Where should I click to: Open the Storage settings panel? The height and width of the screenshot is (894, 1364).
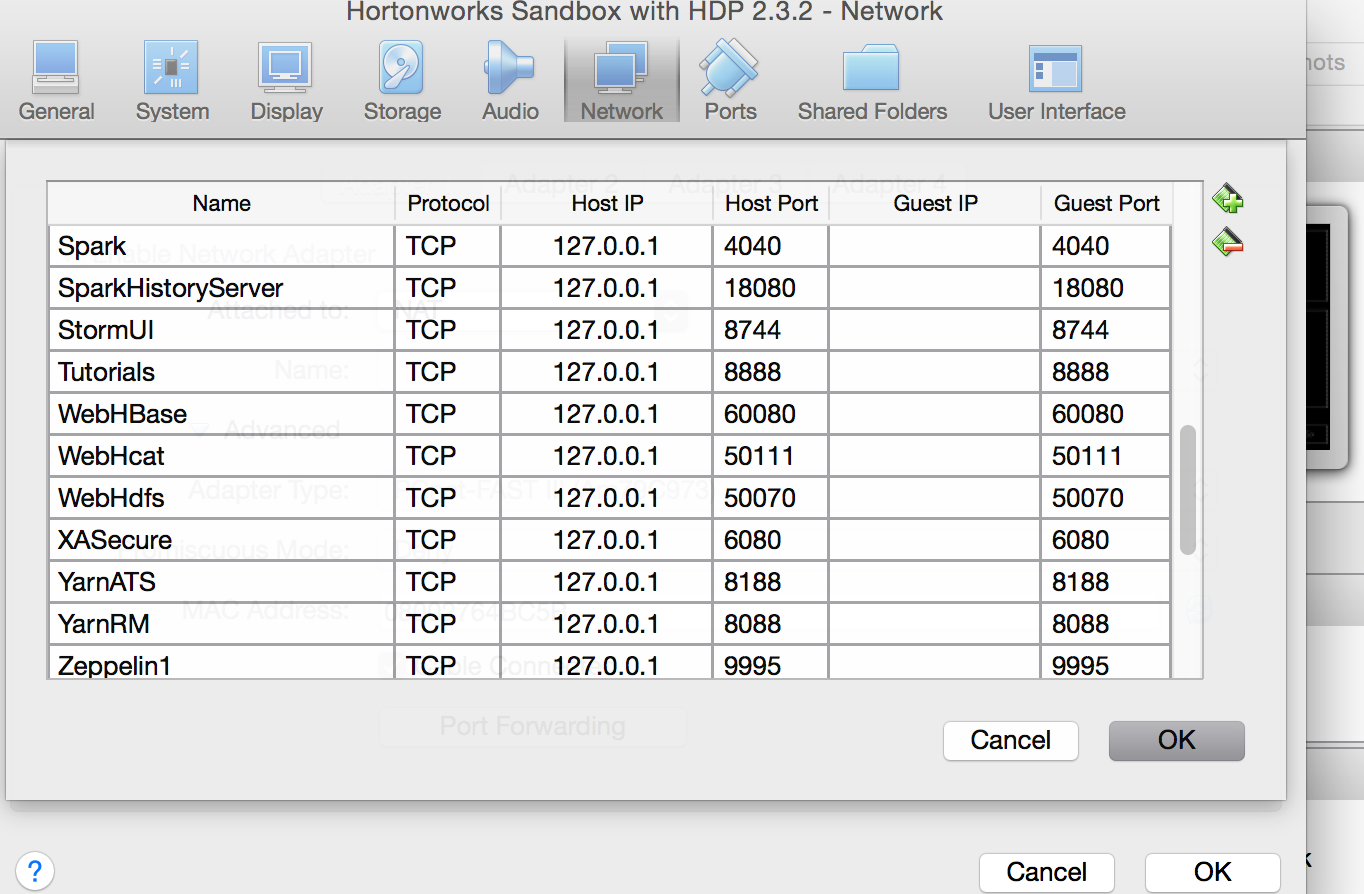[x=401, y=80]
